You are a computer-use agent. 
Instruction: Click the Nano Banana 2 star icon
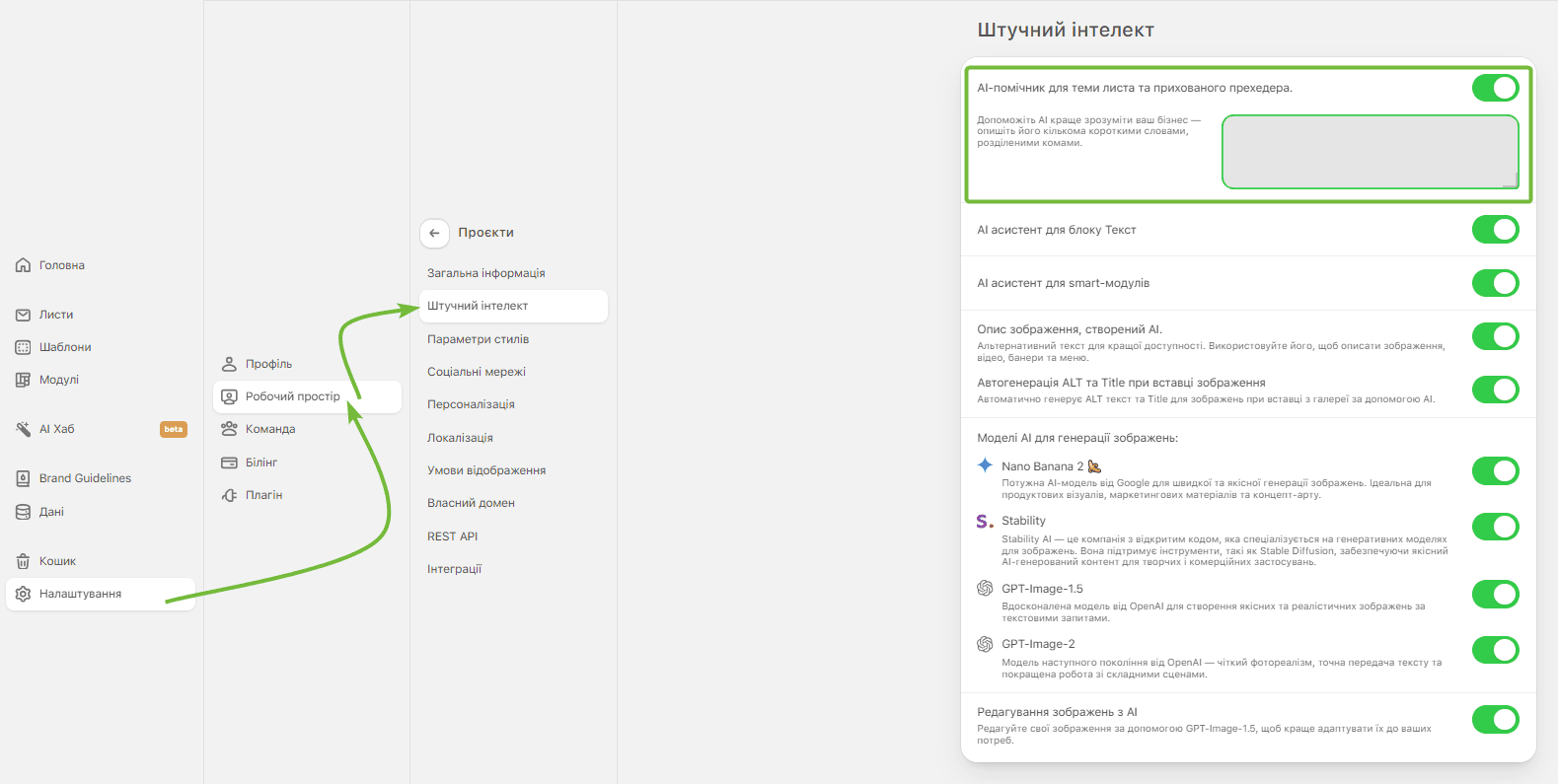985,465
